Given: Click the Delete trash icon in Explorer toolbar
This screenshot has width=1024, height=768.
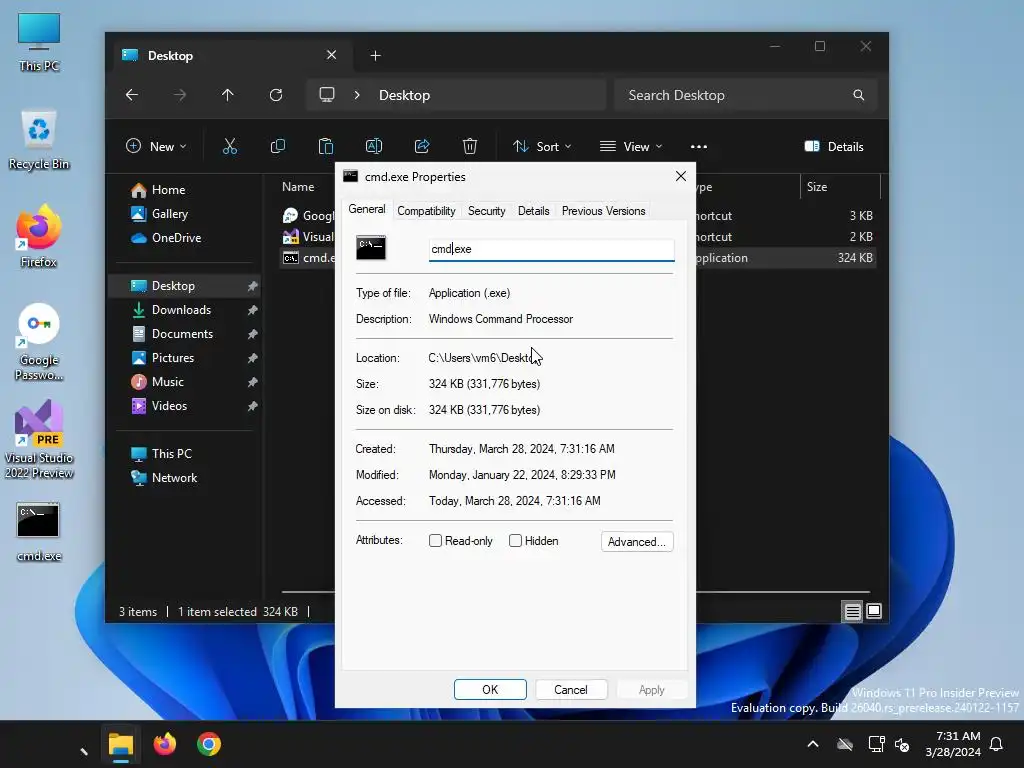Looking at the screenshot, I should (x=470, y=146).
